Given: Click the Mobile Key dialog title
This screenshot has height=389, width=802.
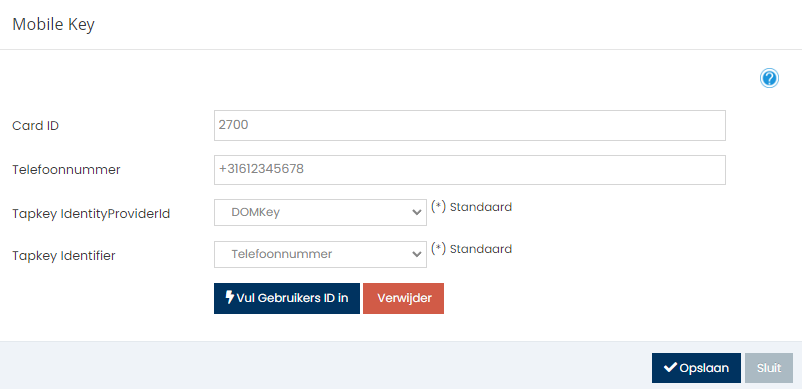Looking at the screenshot, I should point(53,25).
